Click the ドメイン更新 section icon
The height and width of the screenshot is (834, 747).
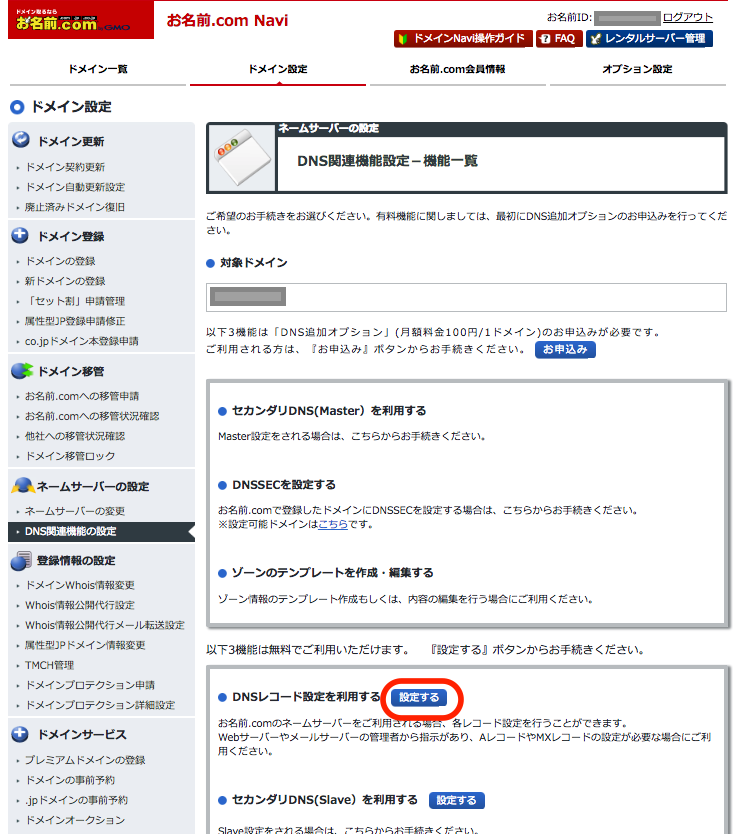point(21,139)
